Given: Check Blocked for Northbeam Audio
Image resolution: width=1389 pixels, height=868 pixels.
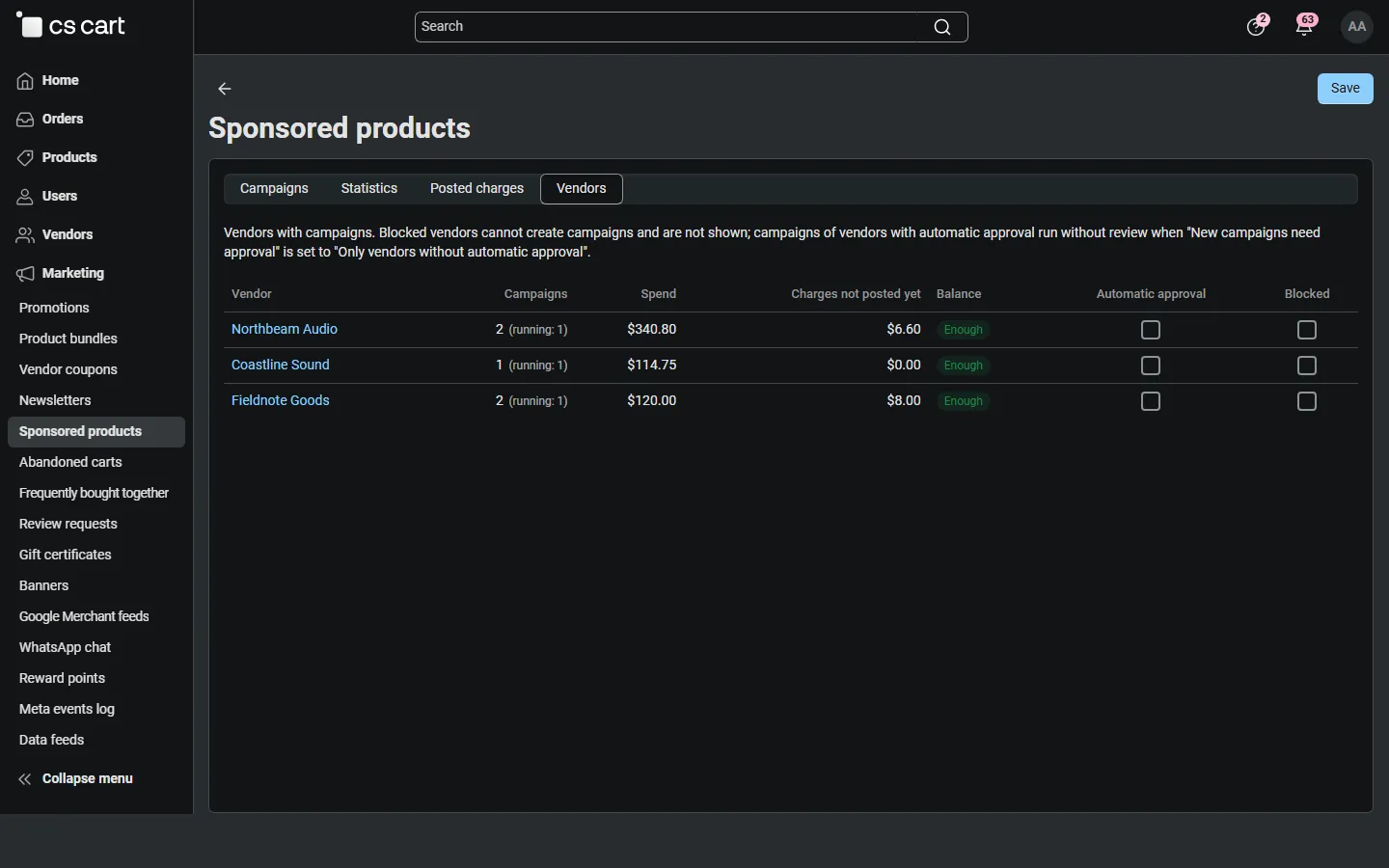Looking at the screenshot, I should tap(1308, 330).
